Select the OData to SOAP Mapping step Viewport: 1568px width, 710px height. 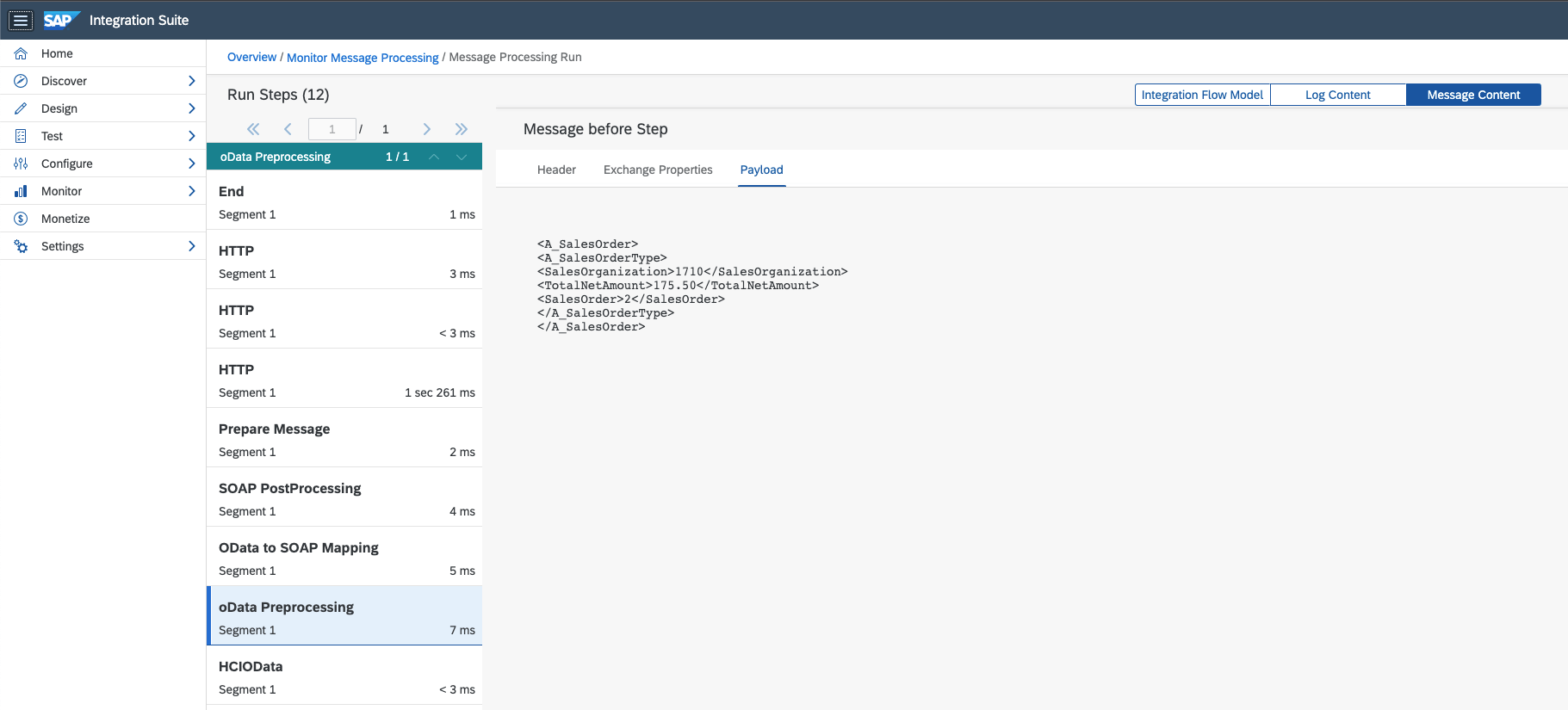tap(344, 557)
